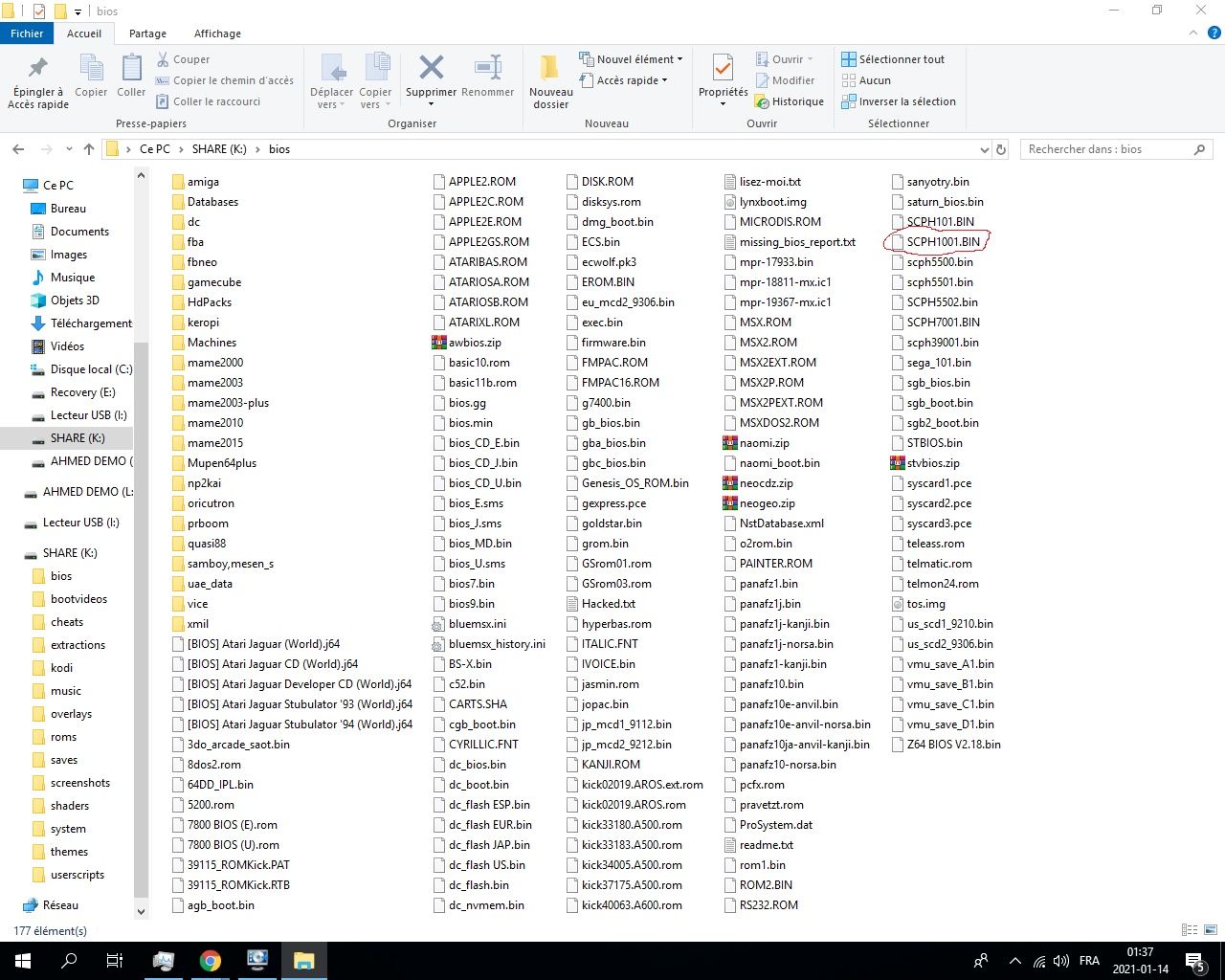1225x980 pixels.
Task: Pin to Quick Access (Épingler à Accès rapide)
Action: point(38,82)
